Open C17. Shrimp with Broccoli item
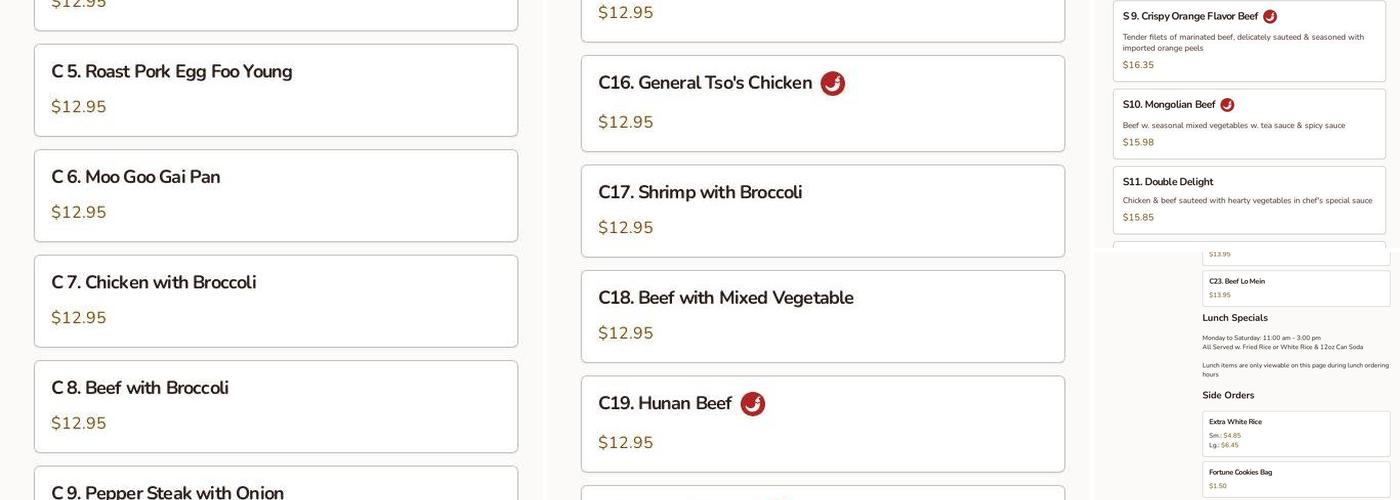This screenshot has width=1400, height=500. [x=822, y=211]
